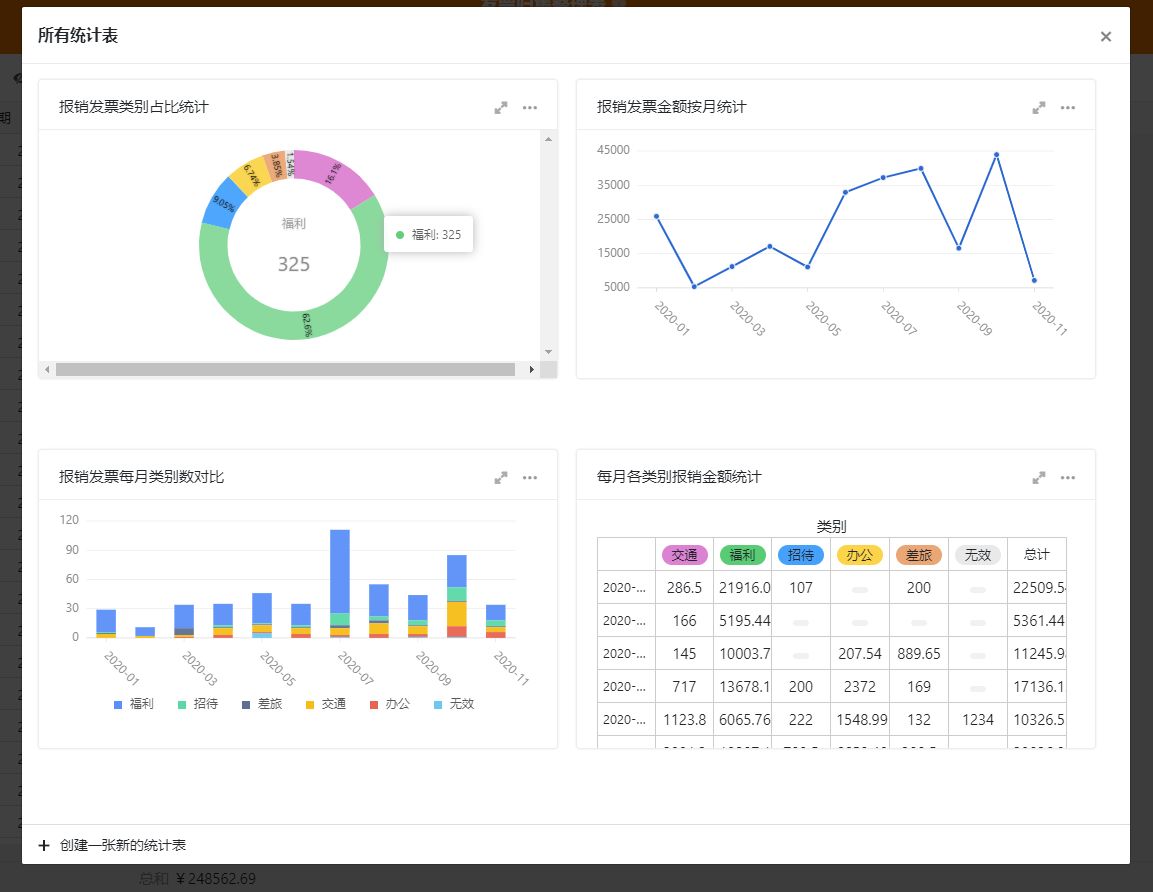Expand the 报销发票金额按月统计 chart to fullscreen
The width and height of the screenshot is (1153, 892).
tap(1039, 107)
